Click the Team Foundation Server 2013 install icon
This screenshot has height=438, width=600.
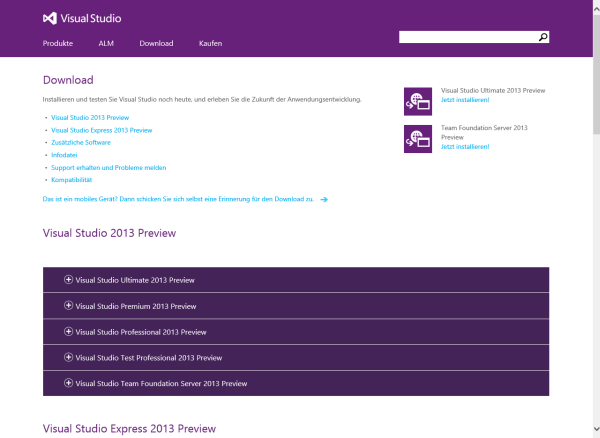click(418, 139)
